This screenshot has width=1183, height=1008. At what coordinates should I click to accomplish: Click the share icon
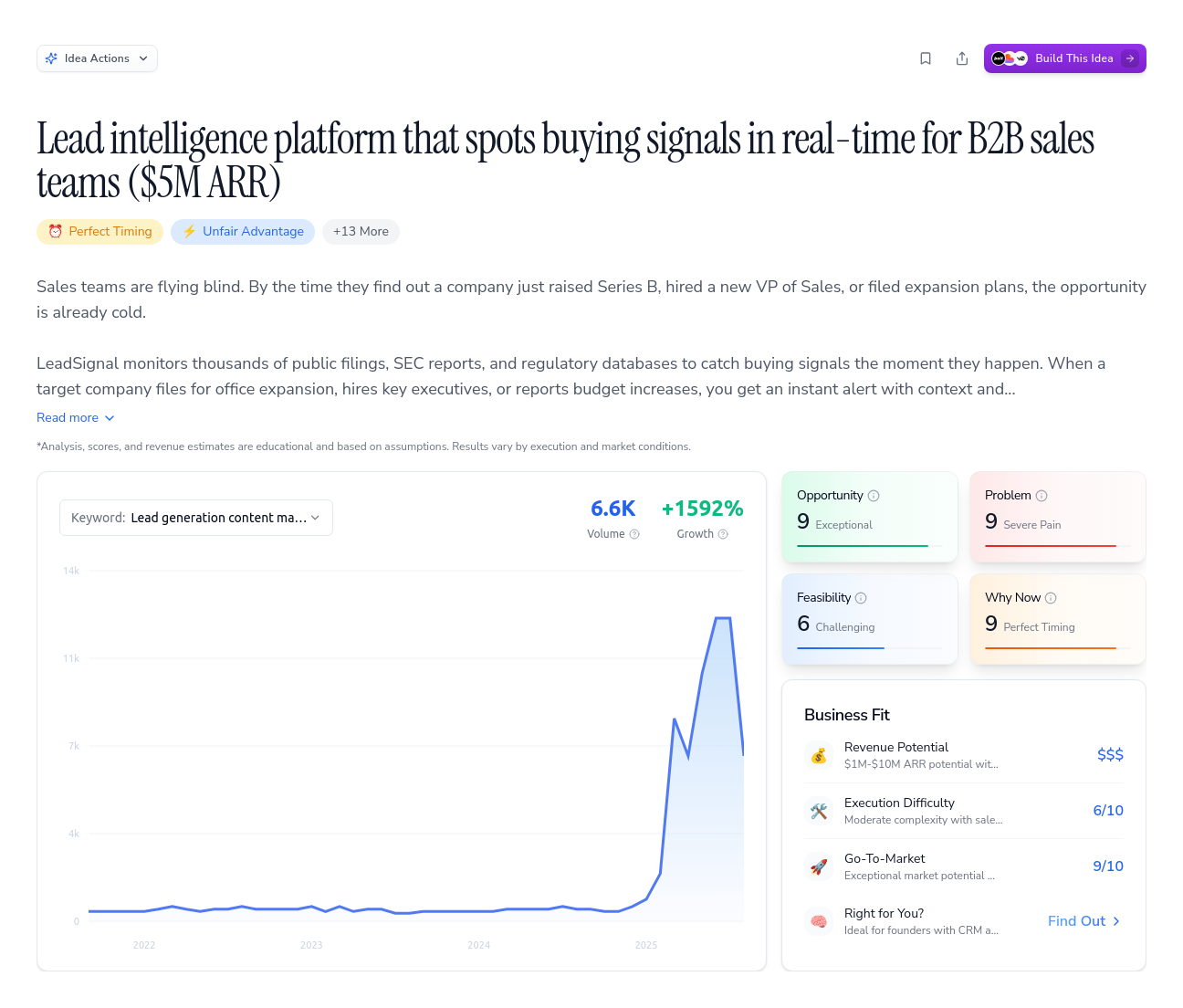[x=962, y=58]
